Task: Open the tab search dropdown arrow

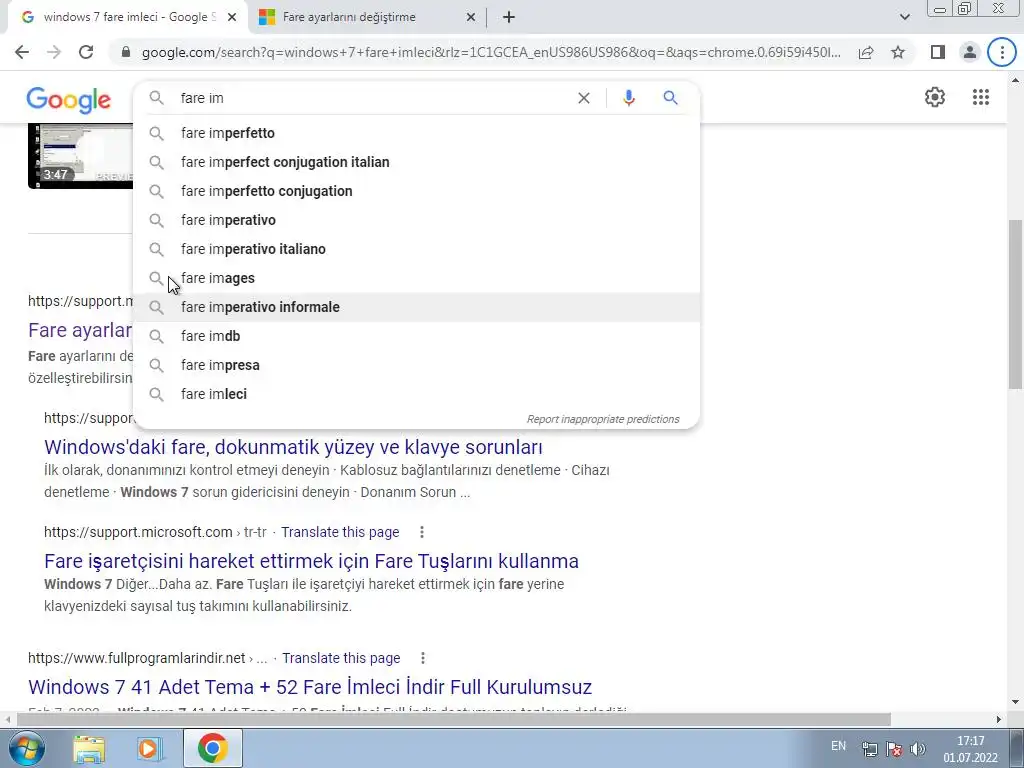Action: coord(904,17)
